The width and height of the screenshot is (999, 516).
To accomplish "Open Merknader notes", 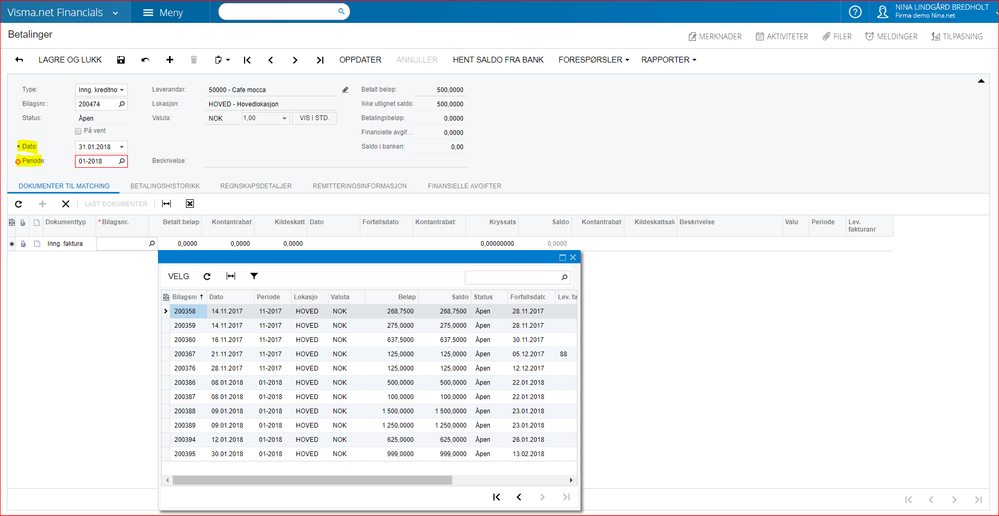I will [x=715, y=36].
